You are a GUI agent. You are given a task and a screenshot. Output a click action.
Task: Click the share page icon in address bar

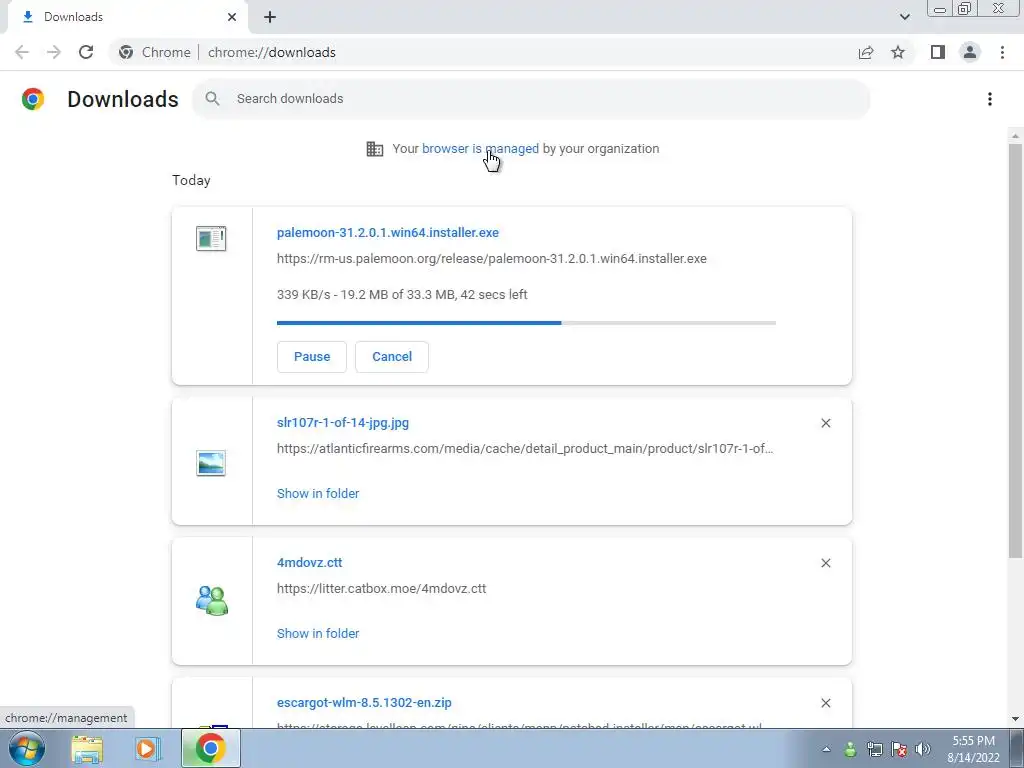pos(866,52)
